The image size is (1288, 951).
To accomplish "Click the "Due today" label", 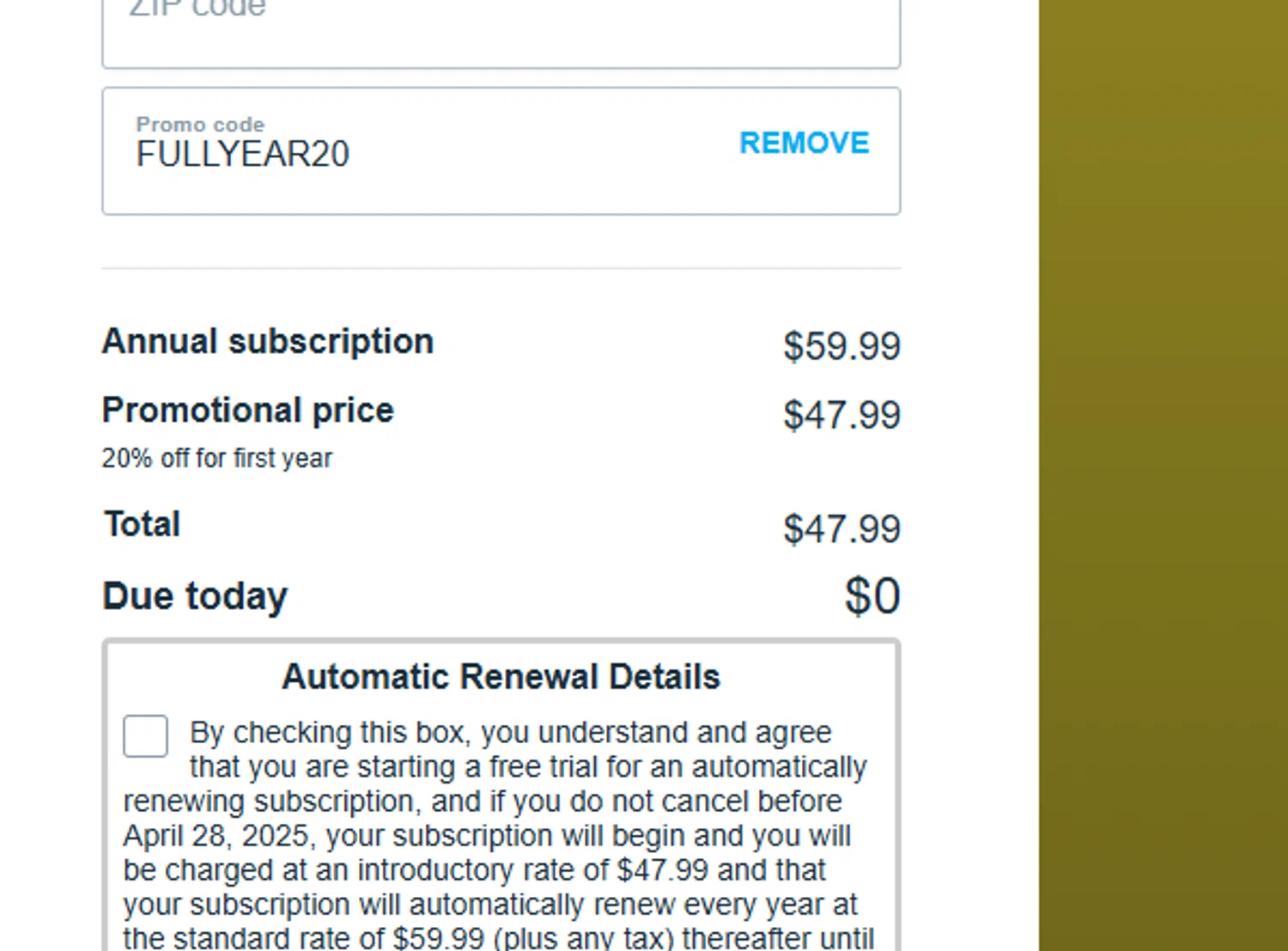I will tap(195, 596).
